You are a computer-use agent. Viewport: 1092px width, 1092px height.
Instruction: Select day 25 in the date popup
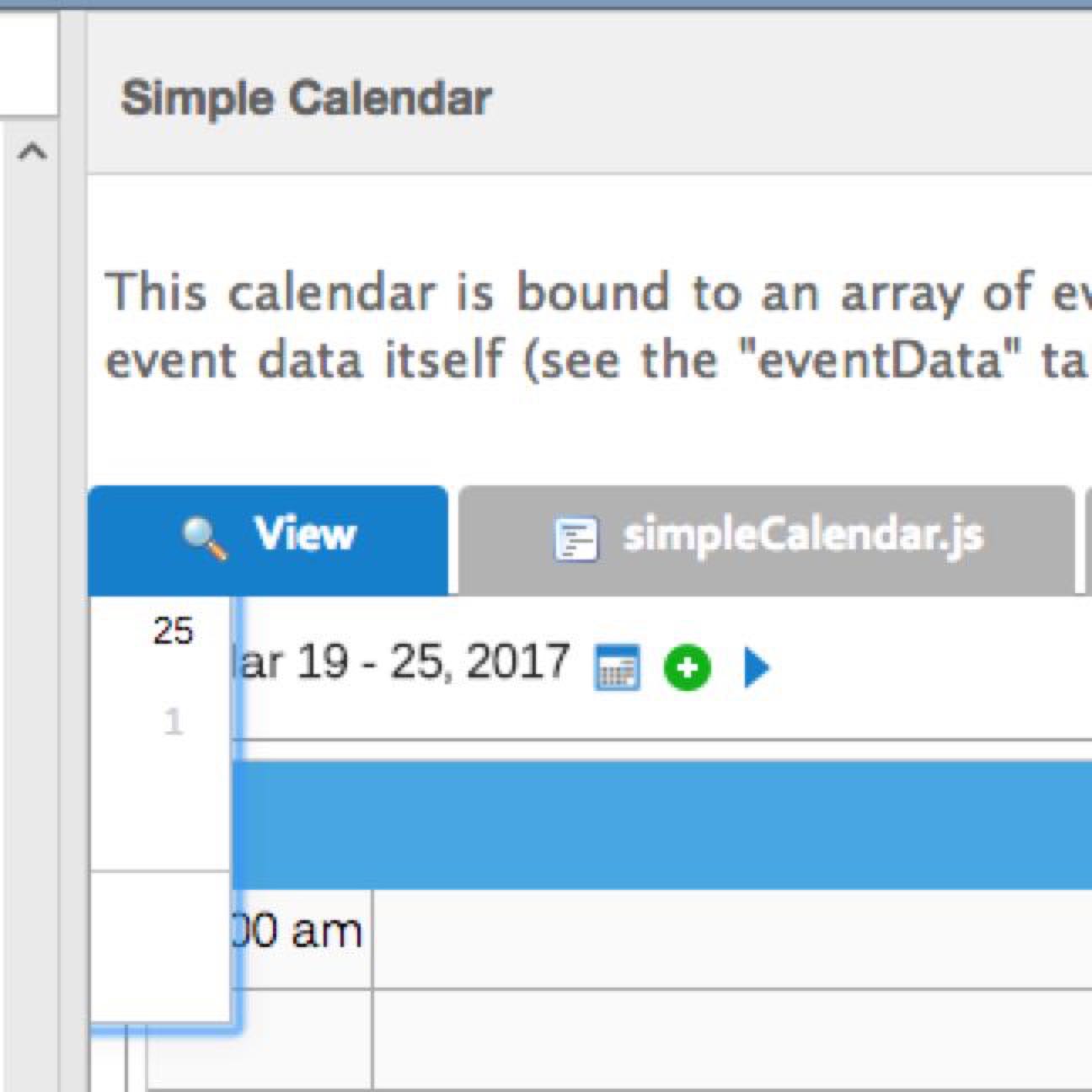(173, 630)
